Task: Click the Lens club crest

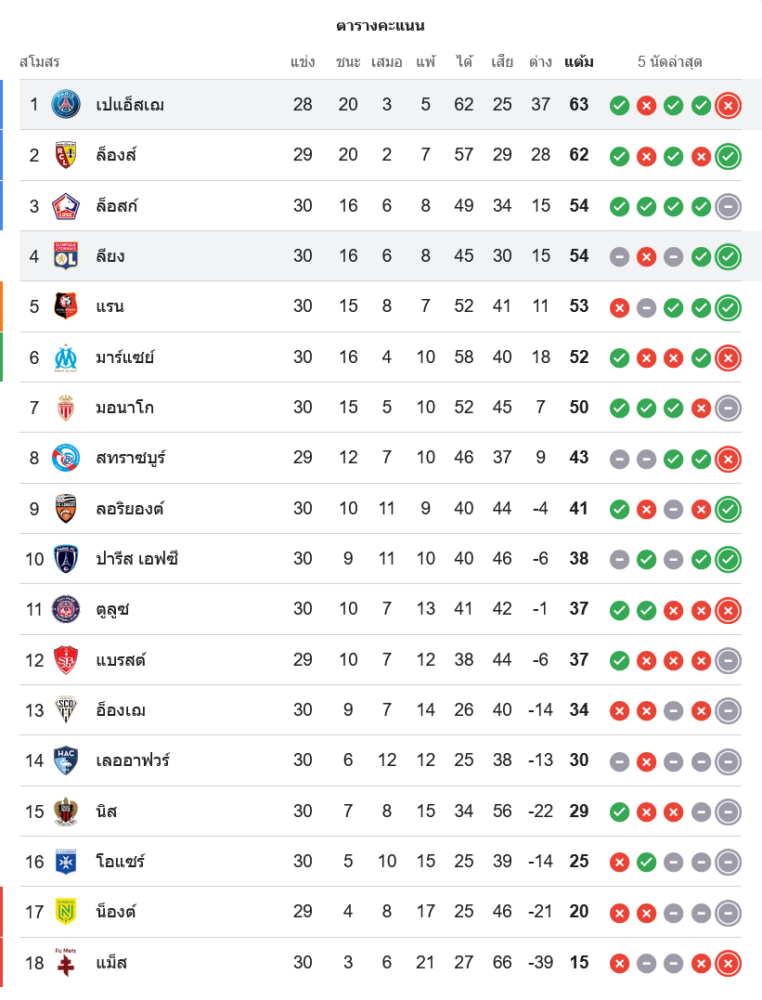Action: tap(66, 155)
